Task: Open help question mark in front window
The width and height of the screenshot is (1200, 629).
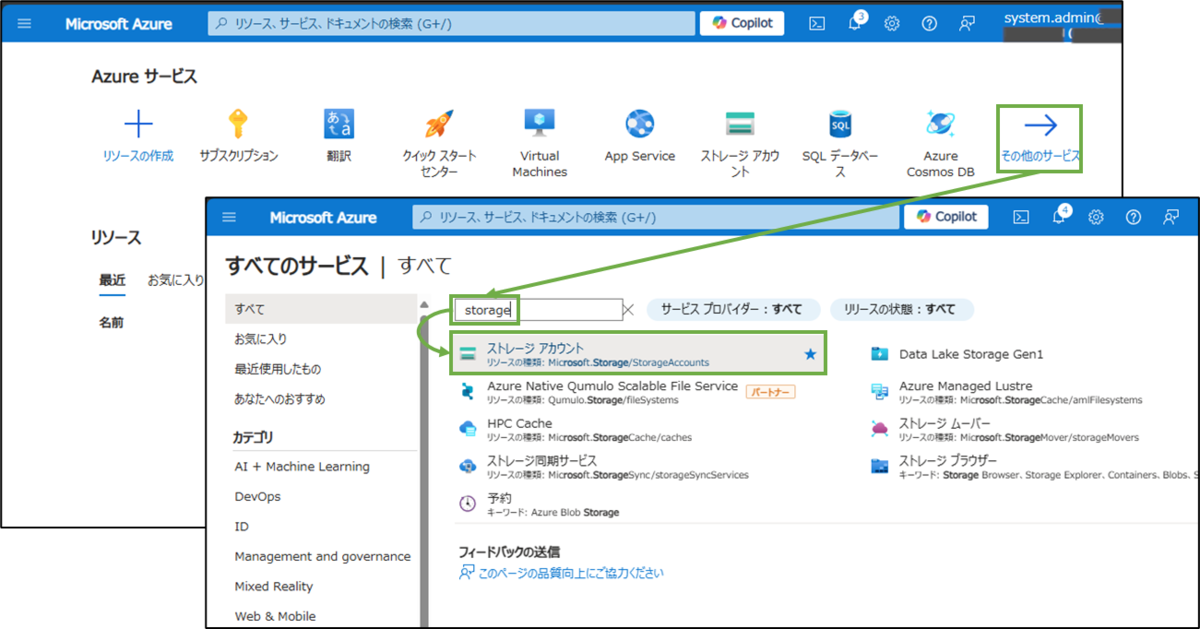Action: pyautogui.click(x=1133, y=217)
